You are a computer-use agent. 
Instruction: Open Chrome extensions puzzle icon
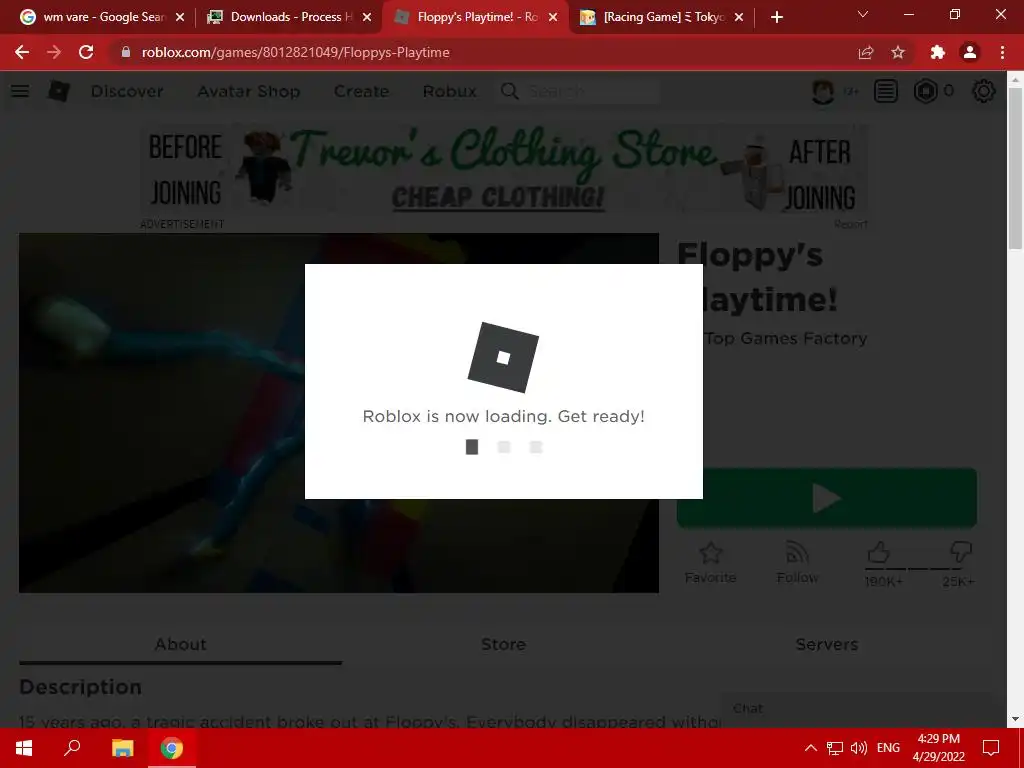point(938,52)
